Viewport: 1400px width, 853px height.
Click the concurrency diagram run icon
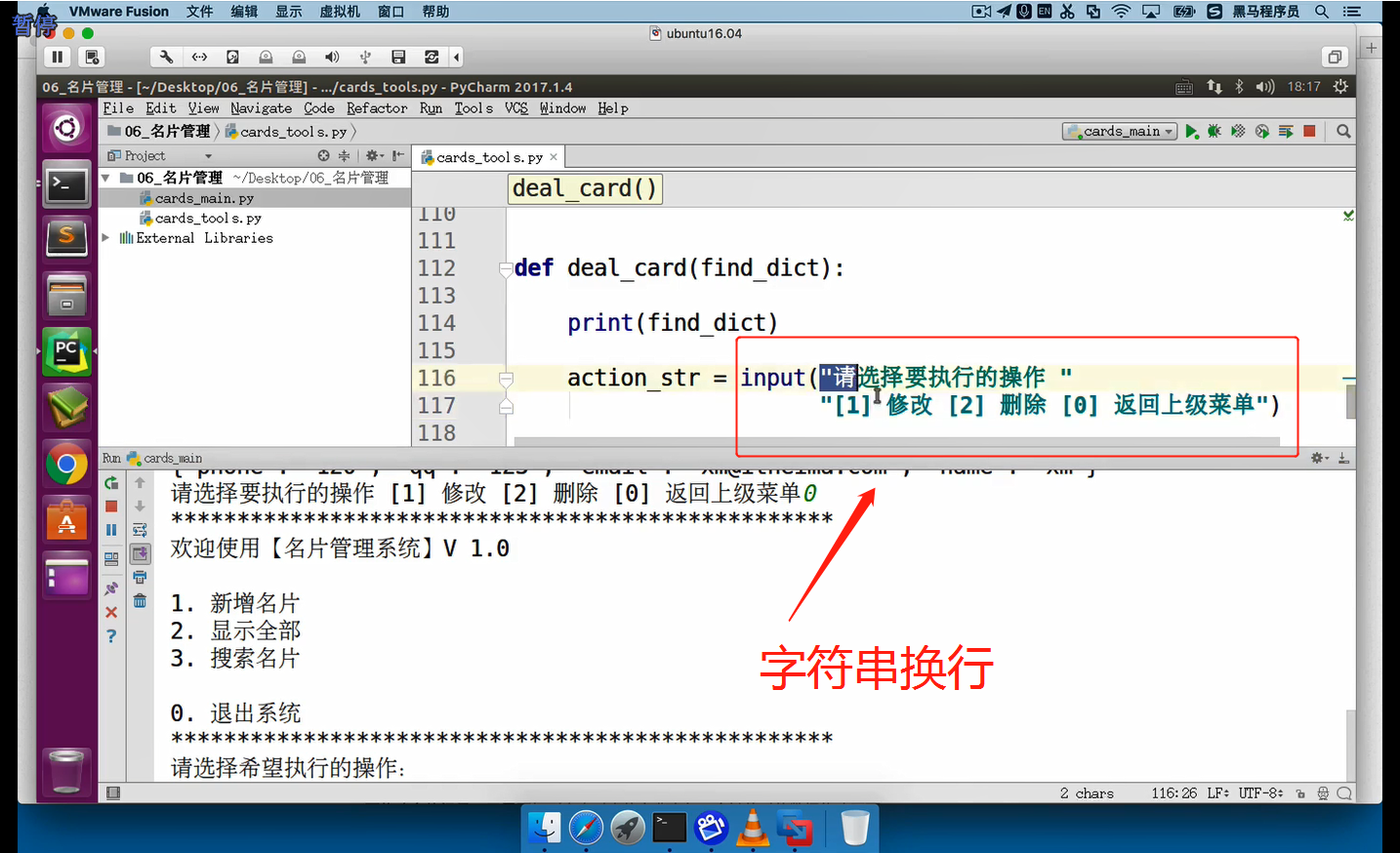click(x=1286, y=131)
